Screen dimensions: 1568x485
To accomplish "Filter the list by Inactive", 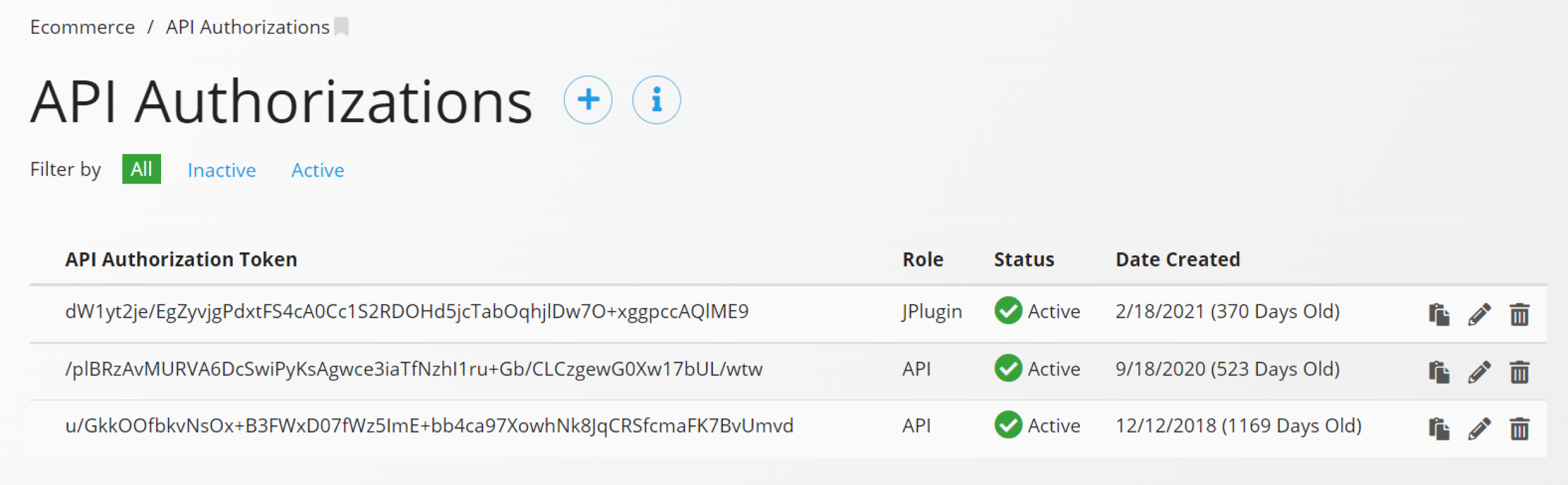I will [x=221, y=170].
